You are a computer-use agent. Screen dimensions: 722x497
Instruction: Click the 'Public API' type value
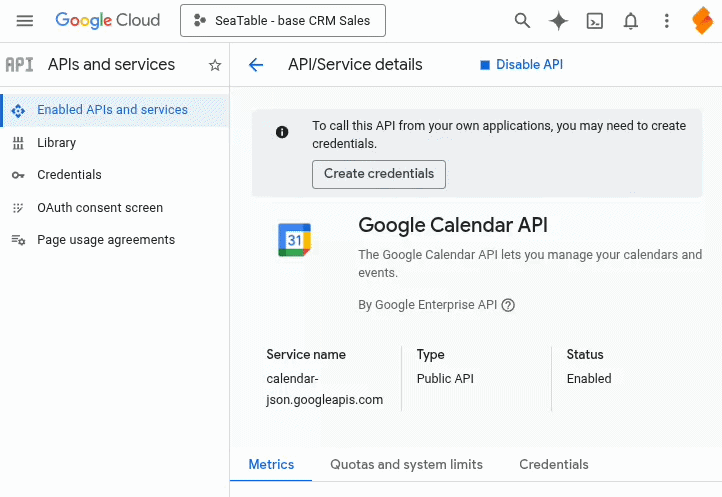(x=445, y=379)
